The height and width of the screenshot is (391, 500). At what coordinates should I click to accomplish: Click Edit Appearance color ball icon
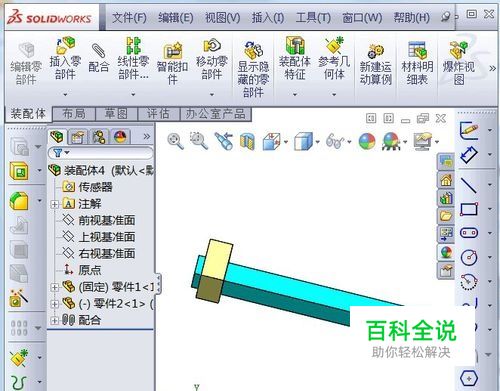coord(367,141)
